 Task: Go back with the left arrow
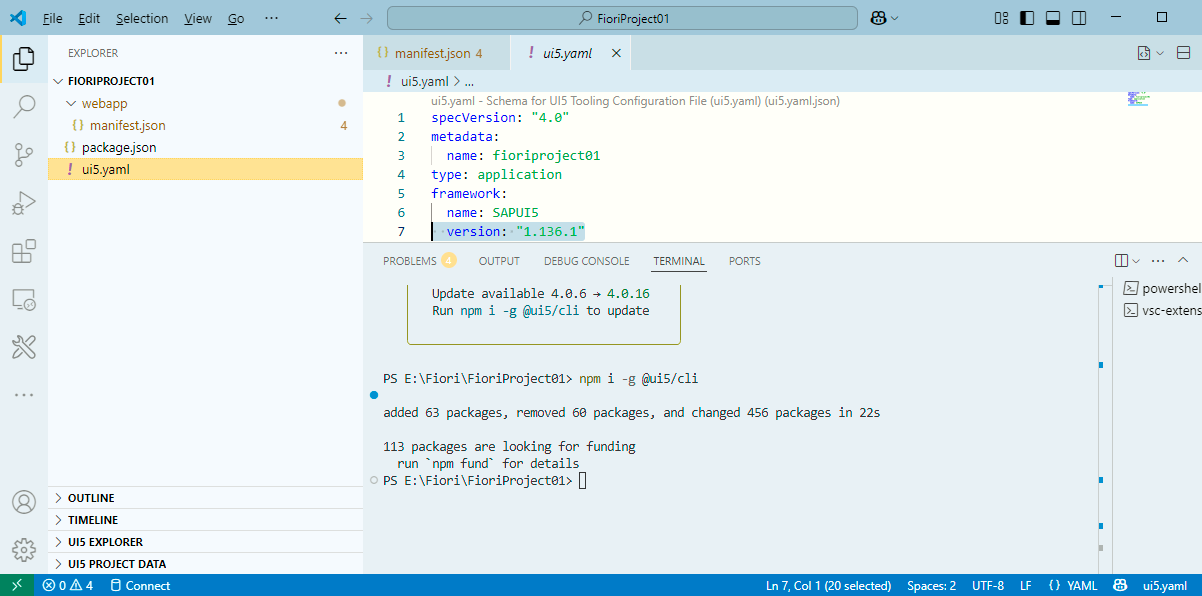(x=340, y=18)
